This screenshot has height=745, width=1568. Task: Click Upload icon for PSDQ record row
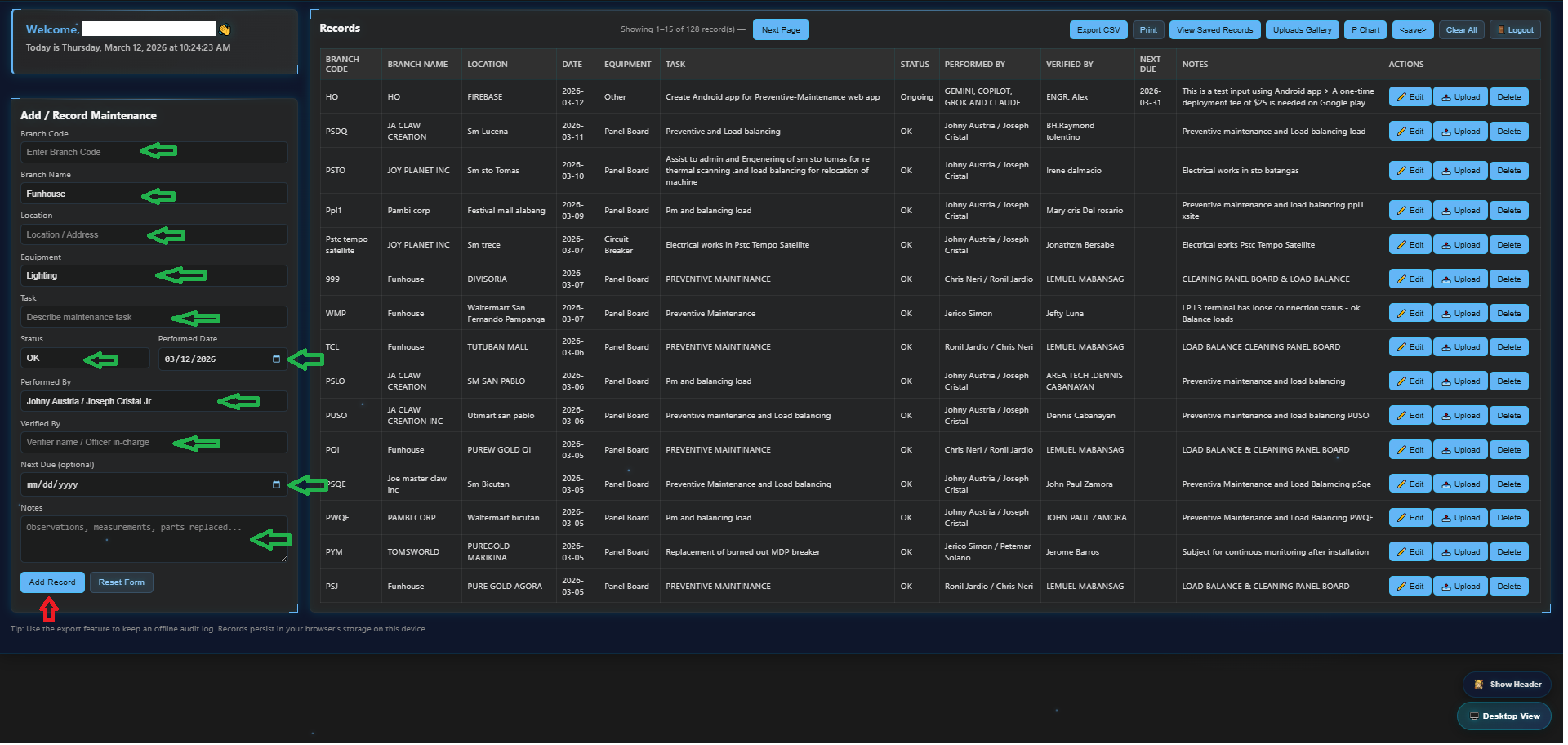point(1446,132)
